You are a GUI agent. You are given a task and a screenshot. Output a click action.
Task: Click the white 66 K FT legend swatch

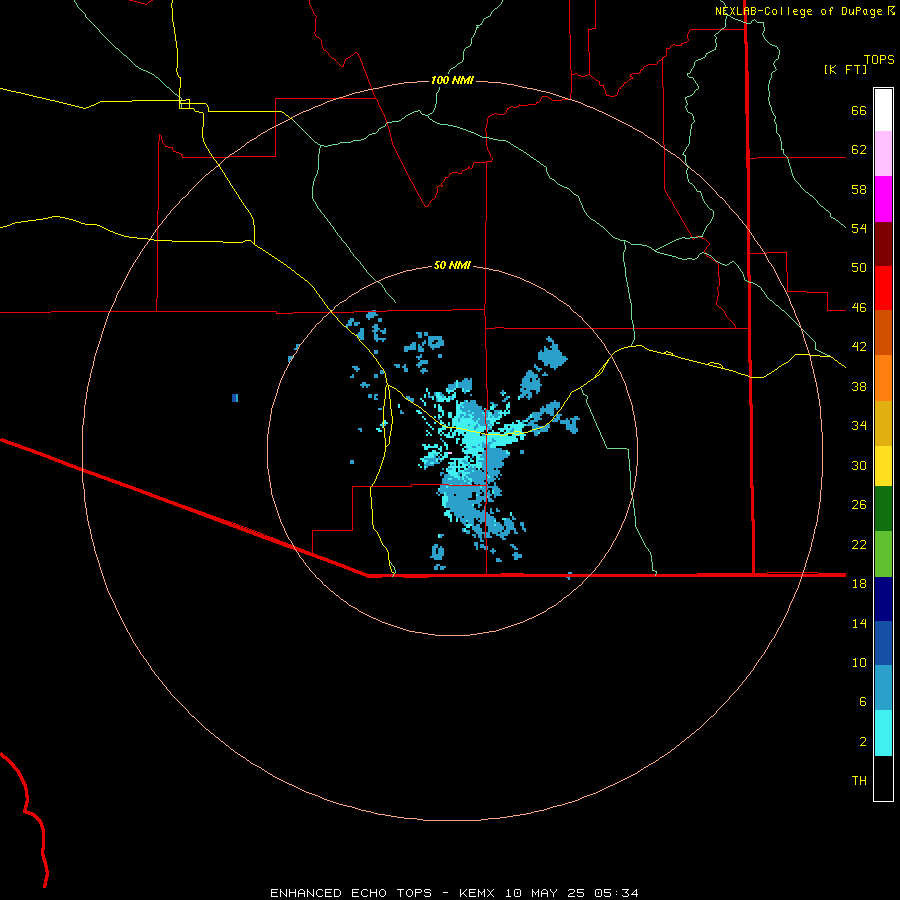point(883,110)
